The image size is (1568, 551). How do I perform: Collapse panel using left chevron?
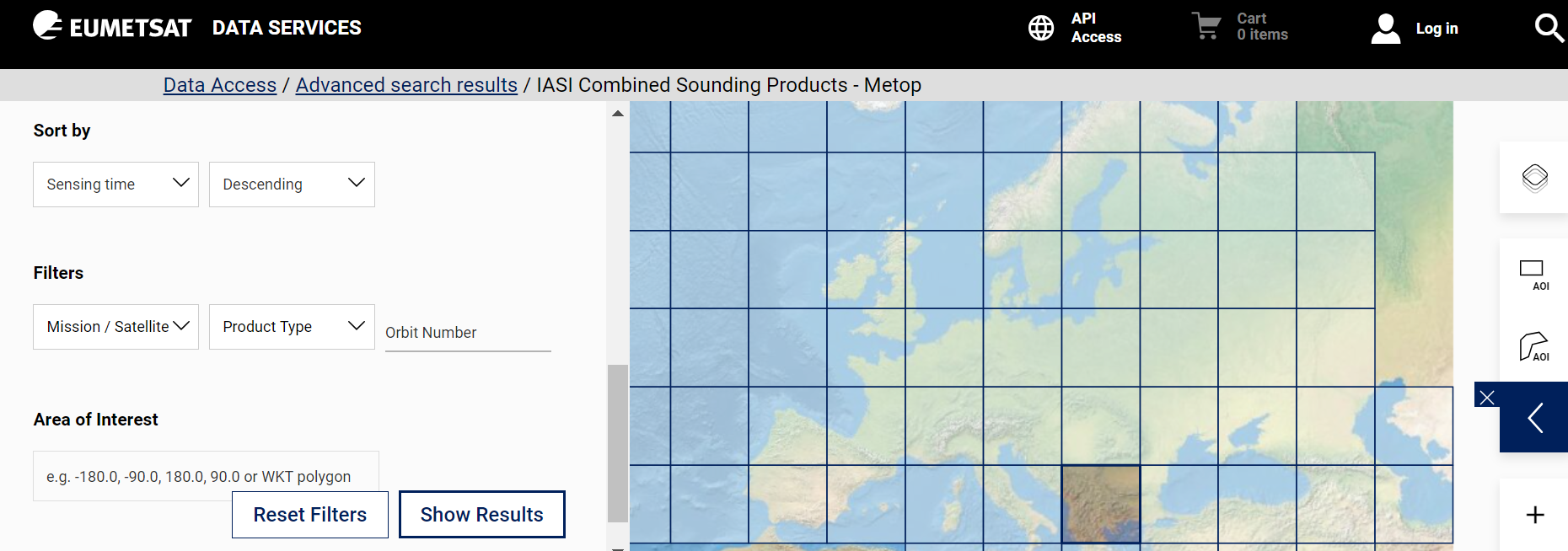[x=1535, y=418]
